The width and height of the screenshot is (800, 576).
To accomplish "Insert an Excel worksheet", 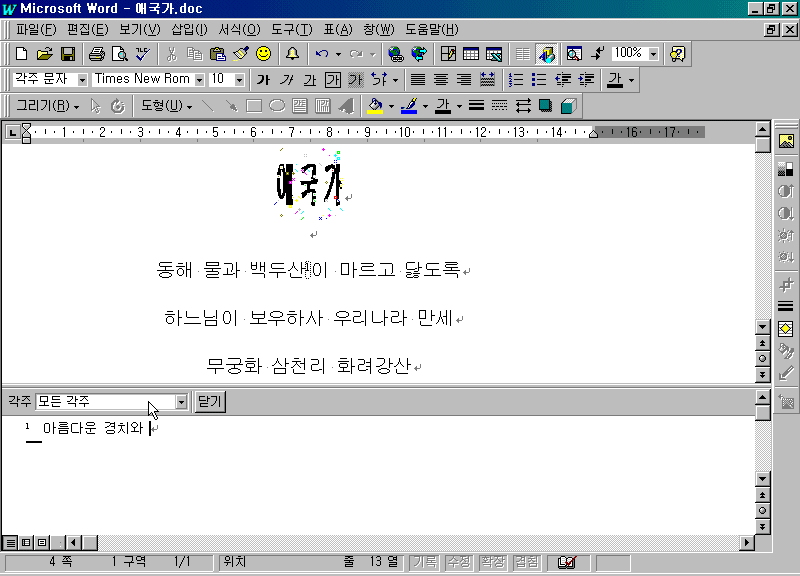I will coord(494,54).
